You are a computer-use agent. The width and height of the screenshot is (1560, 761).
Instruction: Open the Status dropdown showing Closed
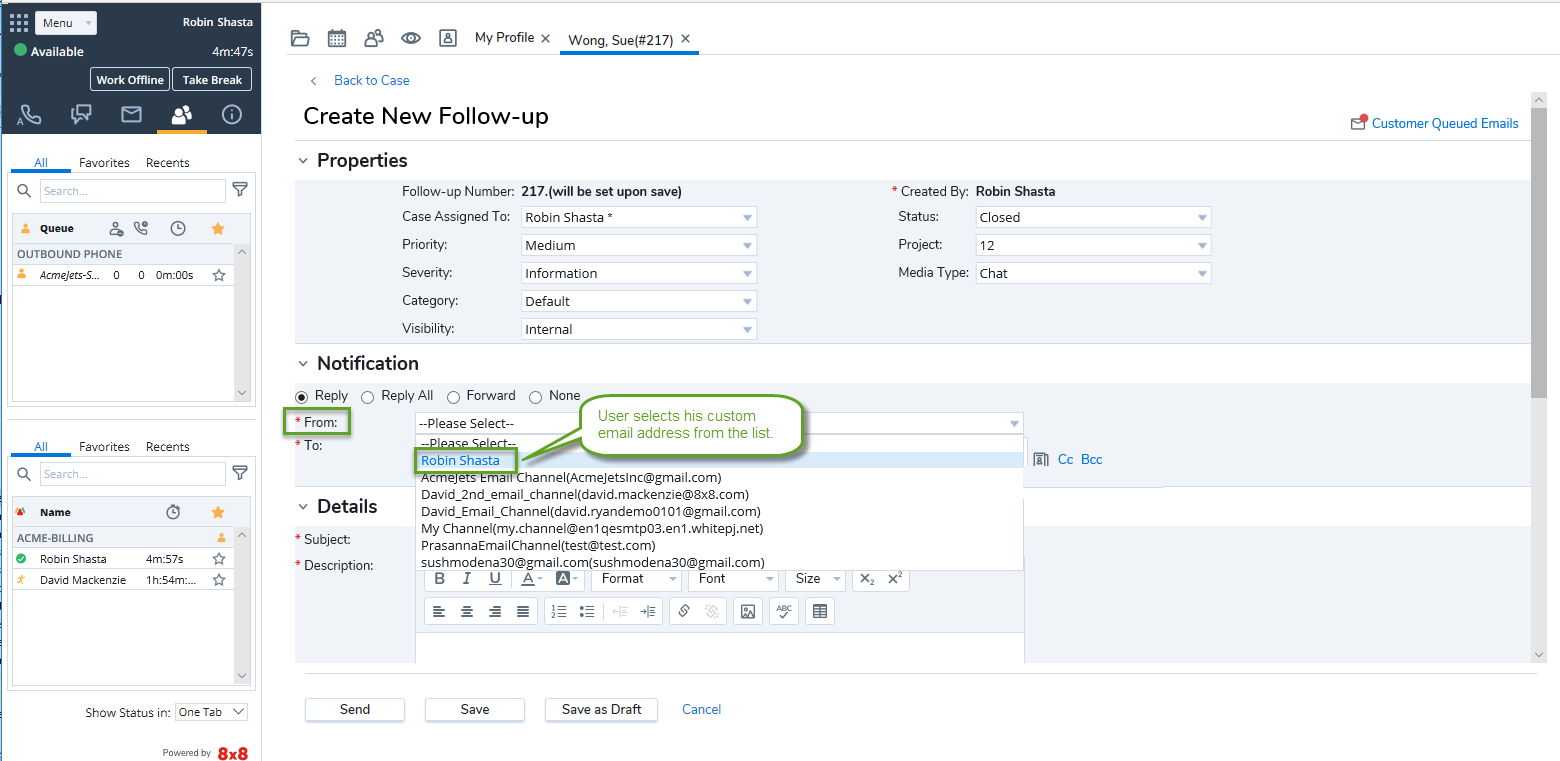[1094, 217]
